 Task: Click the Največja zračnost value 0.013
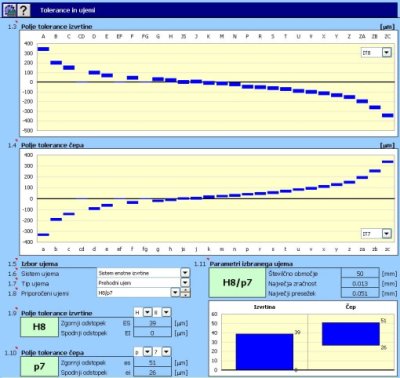point(360,283)
